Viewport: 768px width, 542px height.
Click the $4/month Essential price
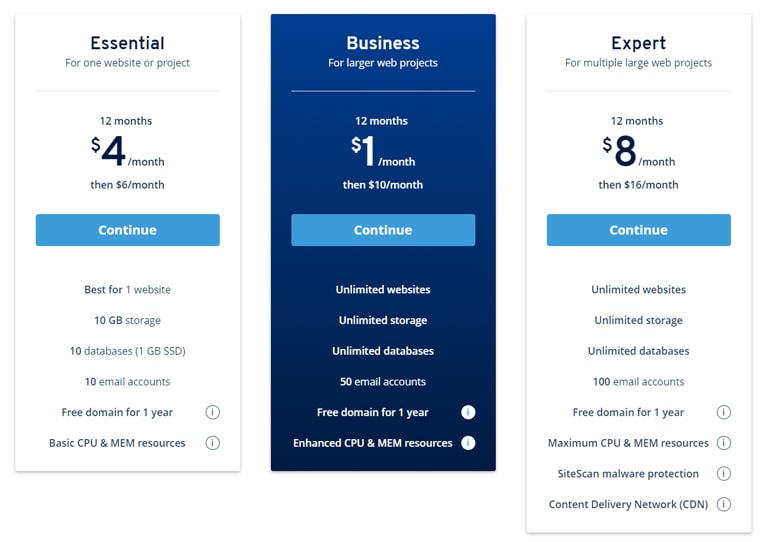pyautogui.click(x=127, y=151)
